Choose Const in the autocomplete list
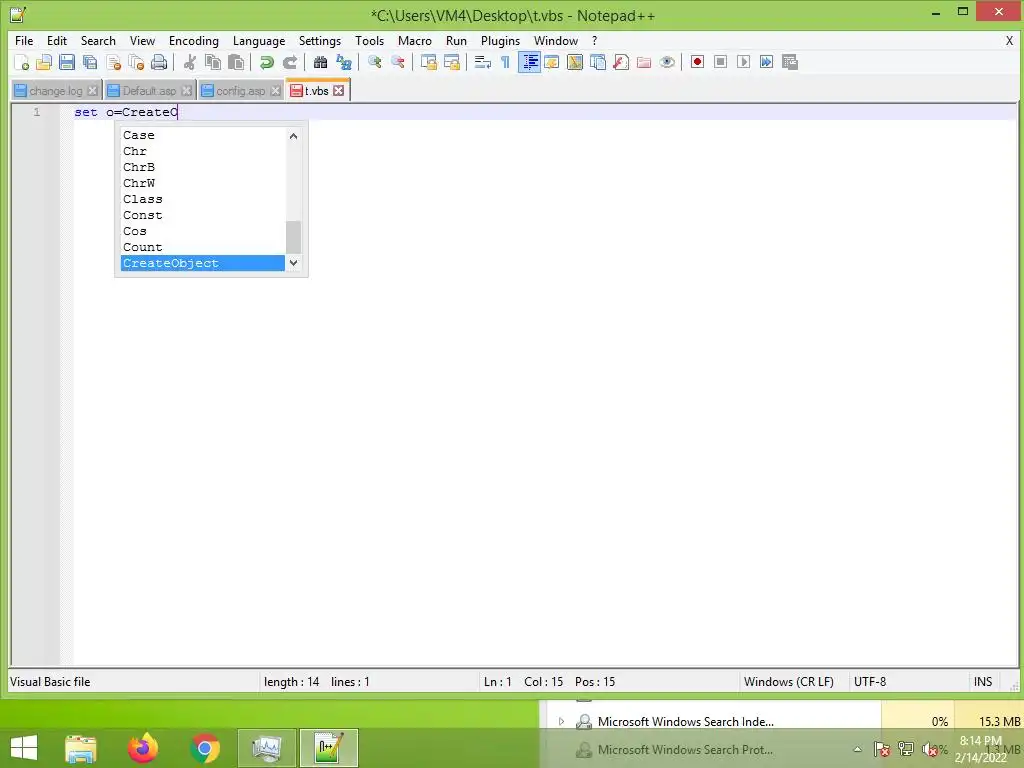1024x768 pixels. [x=203, y=215]
